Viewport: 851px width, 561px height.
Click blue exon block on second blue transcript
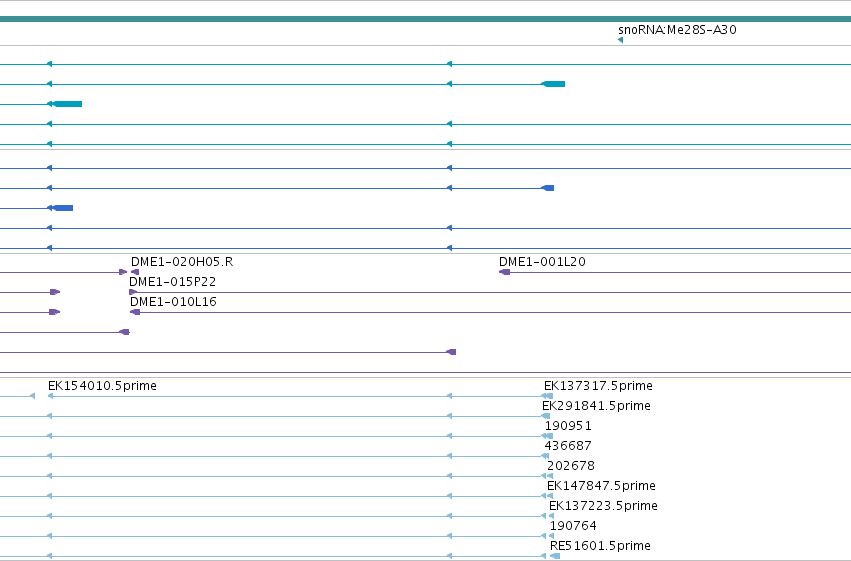click(548, 188)
